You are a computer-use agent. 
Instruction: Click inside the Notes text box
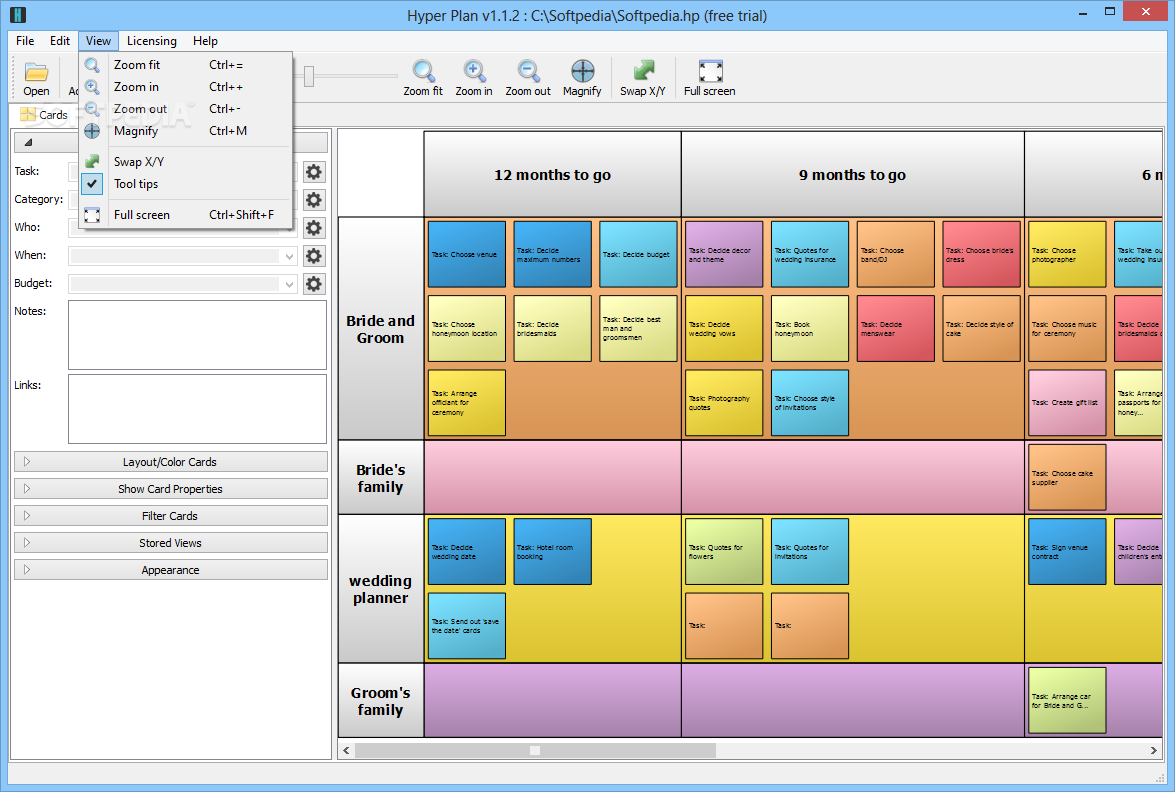point(197,335)
